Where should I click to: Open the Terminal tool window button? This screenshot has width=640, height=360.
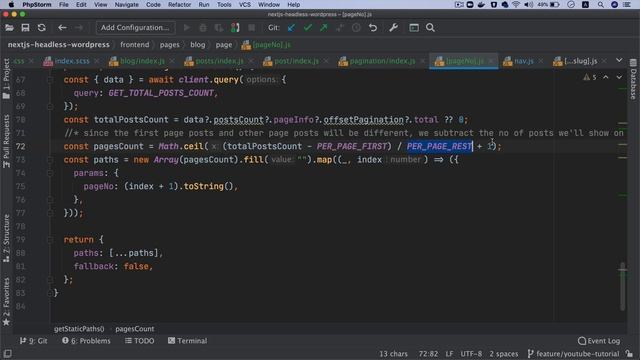coord(187,341)
